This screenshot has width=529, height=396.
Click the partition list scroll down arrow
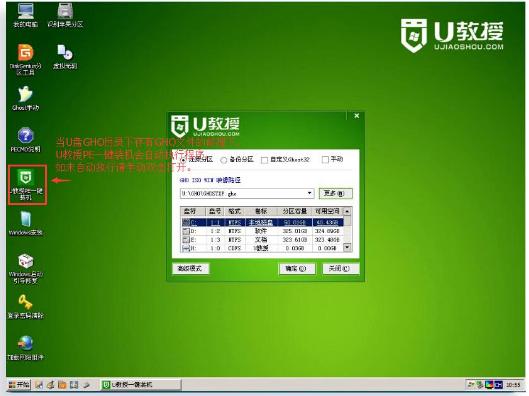347,248
